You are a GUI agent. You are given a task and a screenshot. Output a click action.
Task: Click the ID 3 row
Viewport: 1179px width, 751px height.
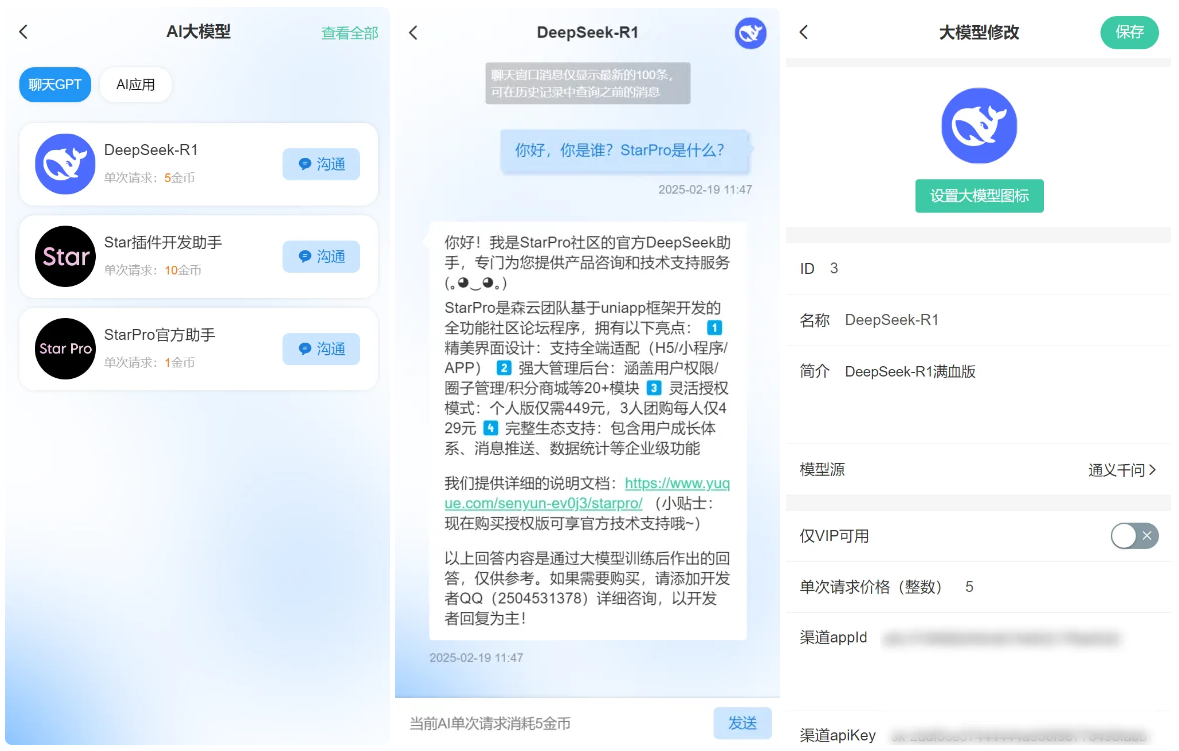pyautogui.click(x=977, y=268)
